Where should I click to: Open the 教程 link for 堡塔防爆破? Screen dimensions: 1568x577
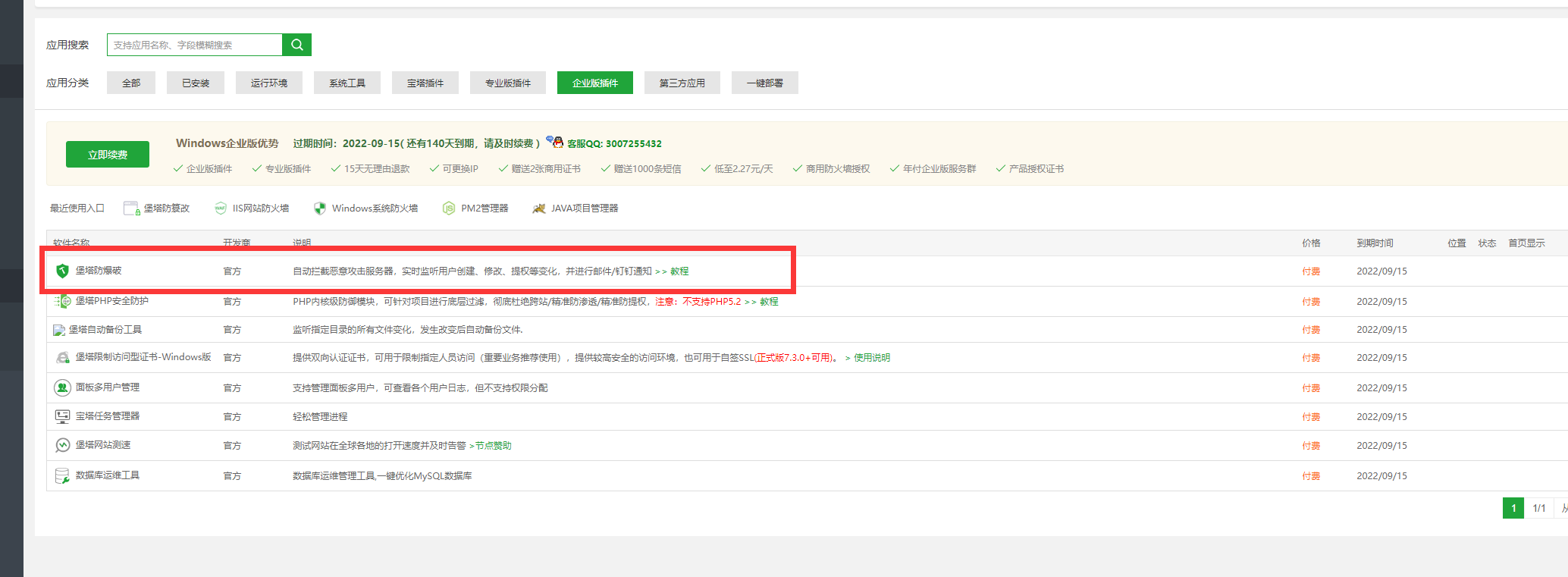pos(679,271)
